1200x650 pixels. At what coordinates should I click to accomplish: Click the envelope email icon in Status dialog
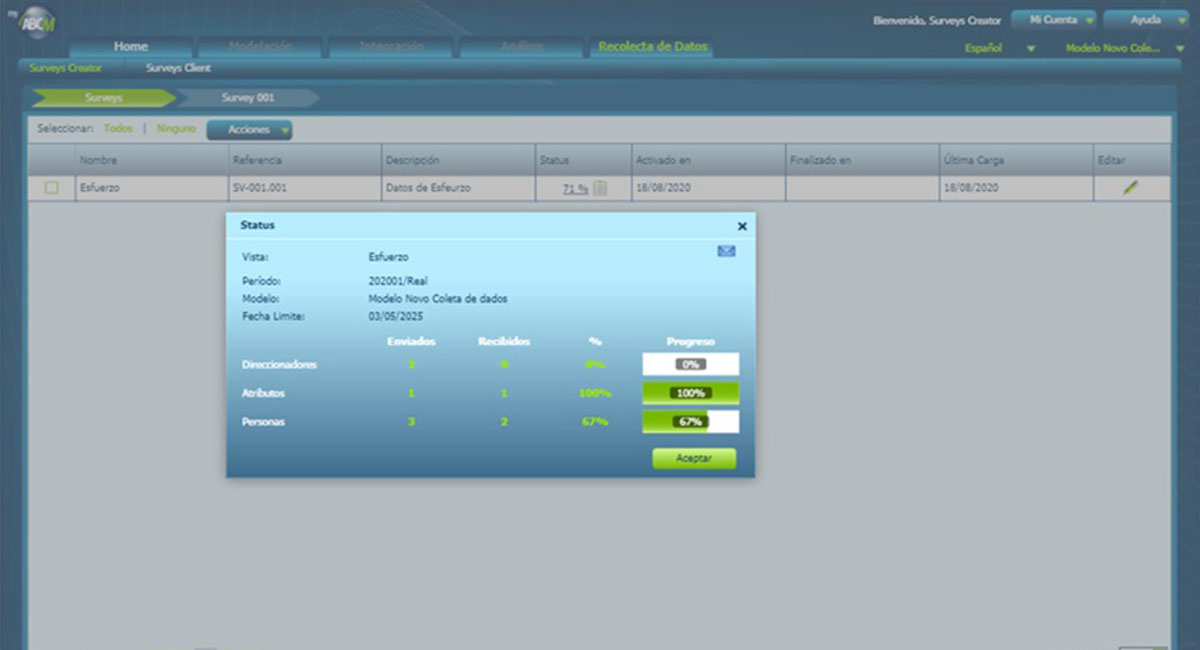tap(726, 251)
